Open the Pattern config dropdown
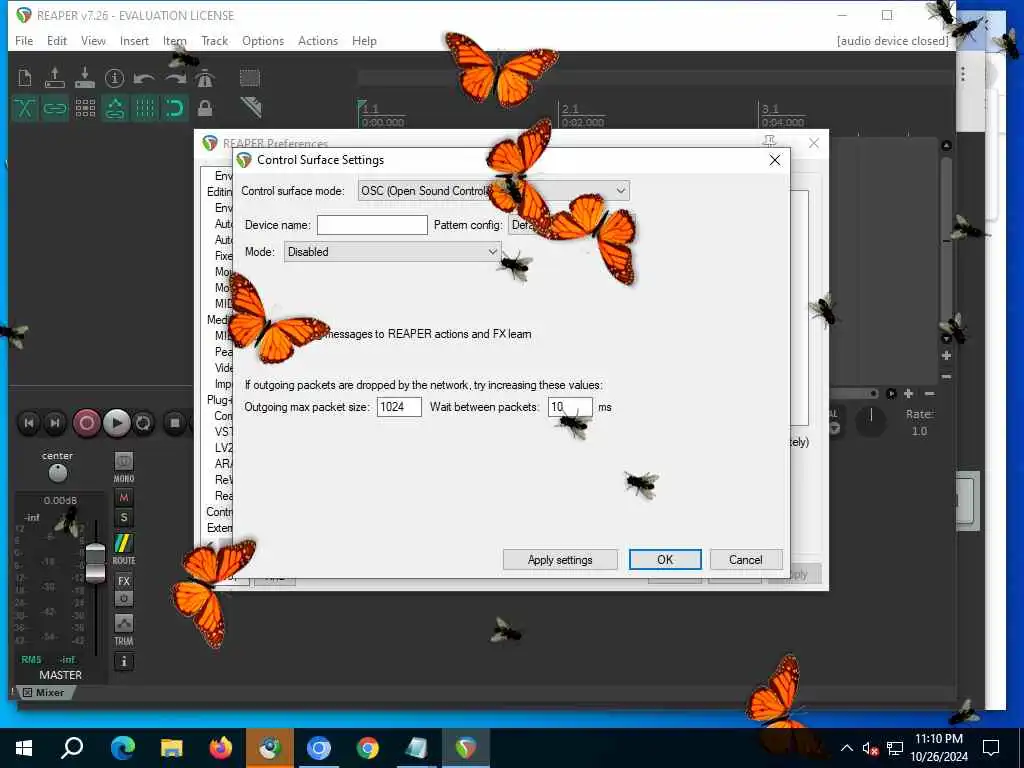Screen dimensions: 1024x768 (x=571, y=225)
